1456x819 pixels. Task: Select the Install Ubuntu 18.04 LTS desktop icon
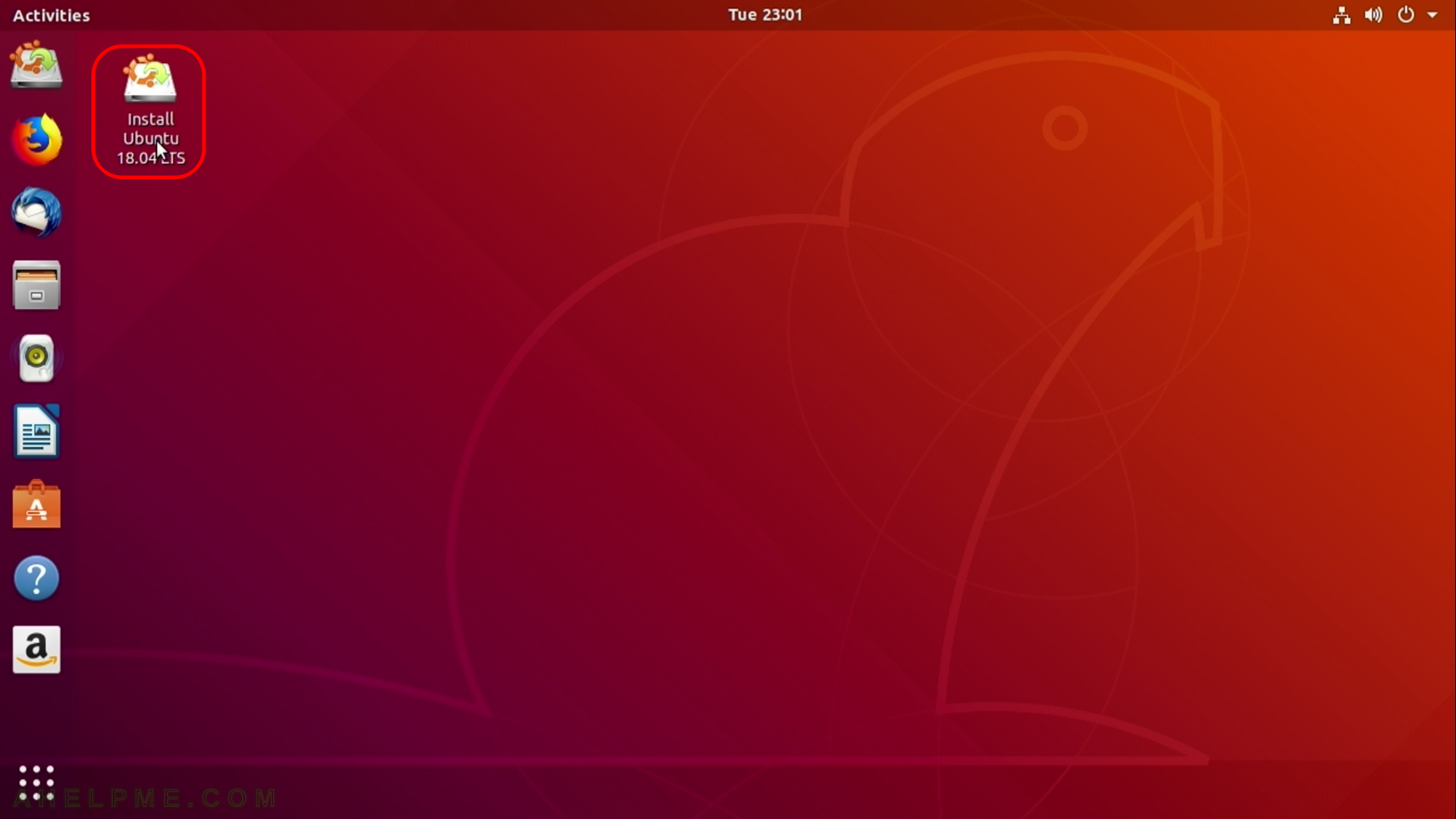150,111
